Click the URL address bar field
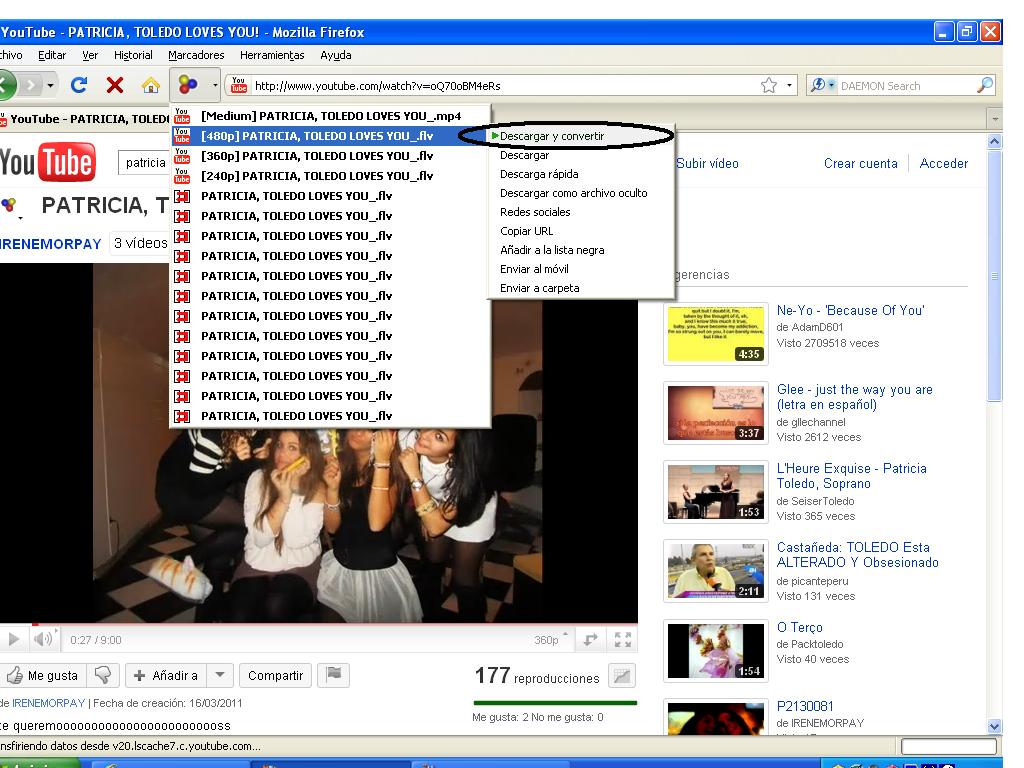The height and width of the screenshot is (768, 1024). click(503, 86)
